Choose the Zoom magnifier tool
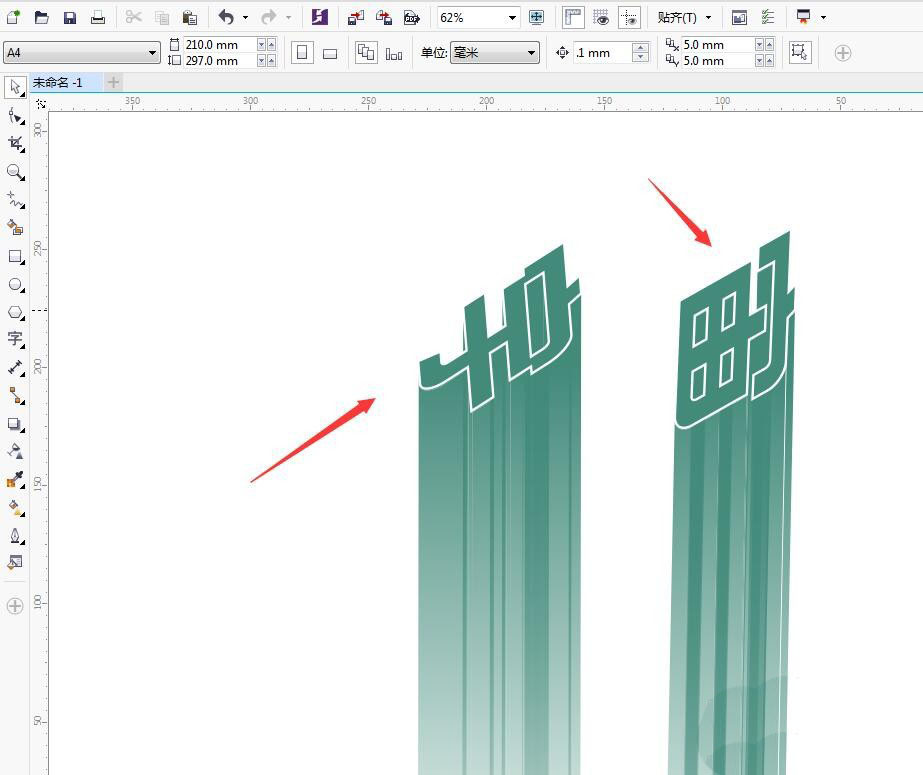923x775 pixels. pos(15,172)
